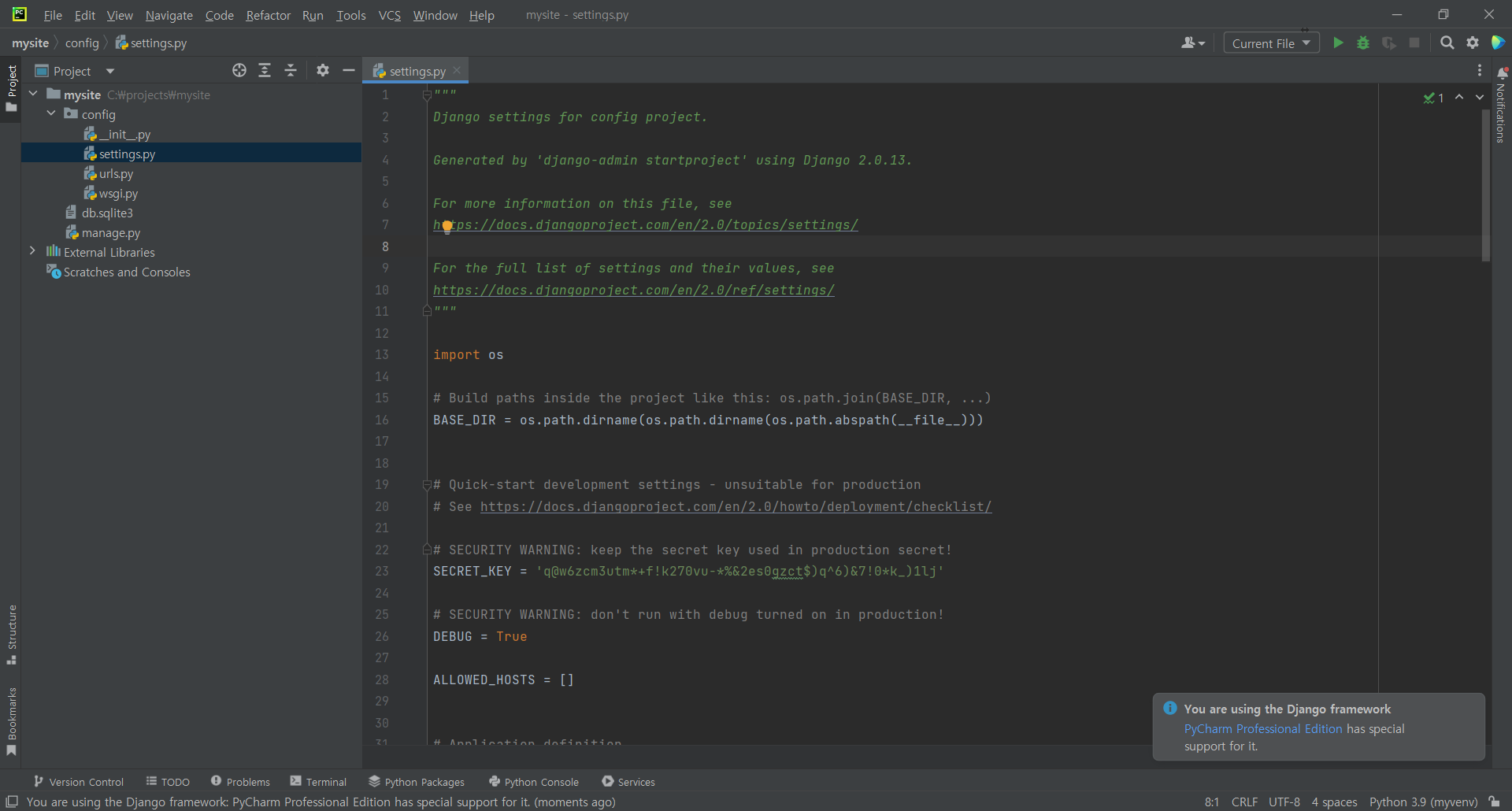Click PyCharm Professional Edition link in notification
Image resolution: width=1512 pixels, height=811 pixels.
pyautogui.click(x=1263, y=729)
